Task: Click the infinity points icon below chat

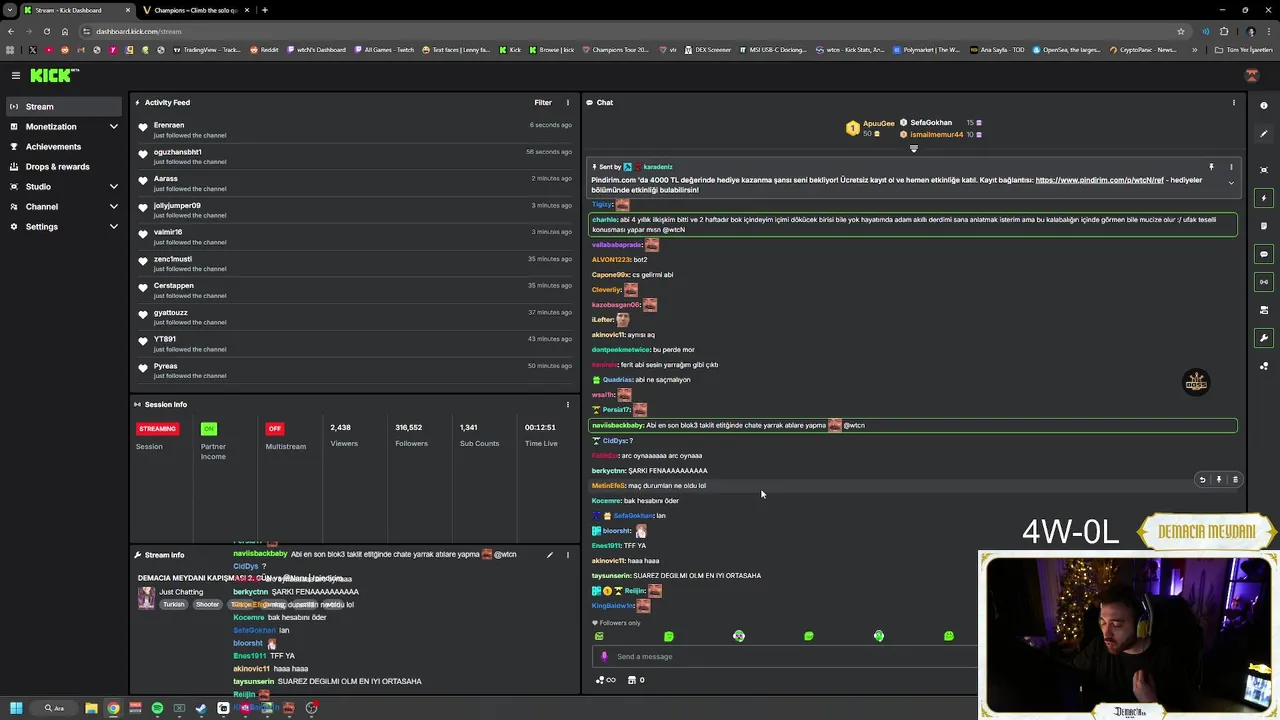Action: tap(606, 680)
